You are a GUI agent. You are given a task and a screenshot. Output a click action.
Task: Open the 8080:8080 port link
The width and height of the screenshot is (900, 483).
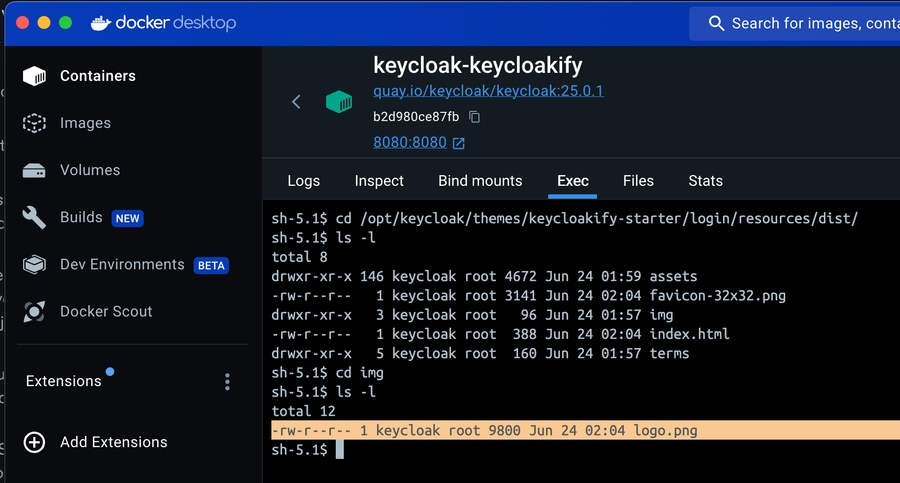(410, 142)
